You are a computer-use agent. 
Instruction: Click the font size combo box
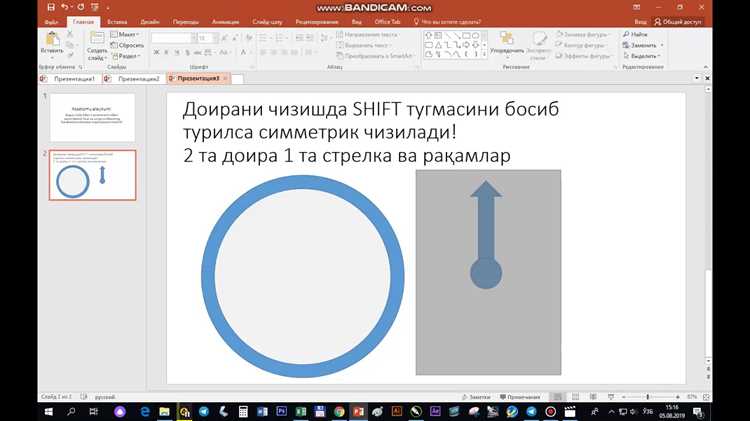point(208,38)
